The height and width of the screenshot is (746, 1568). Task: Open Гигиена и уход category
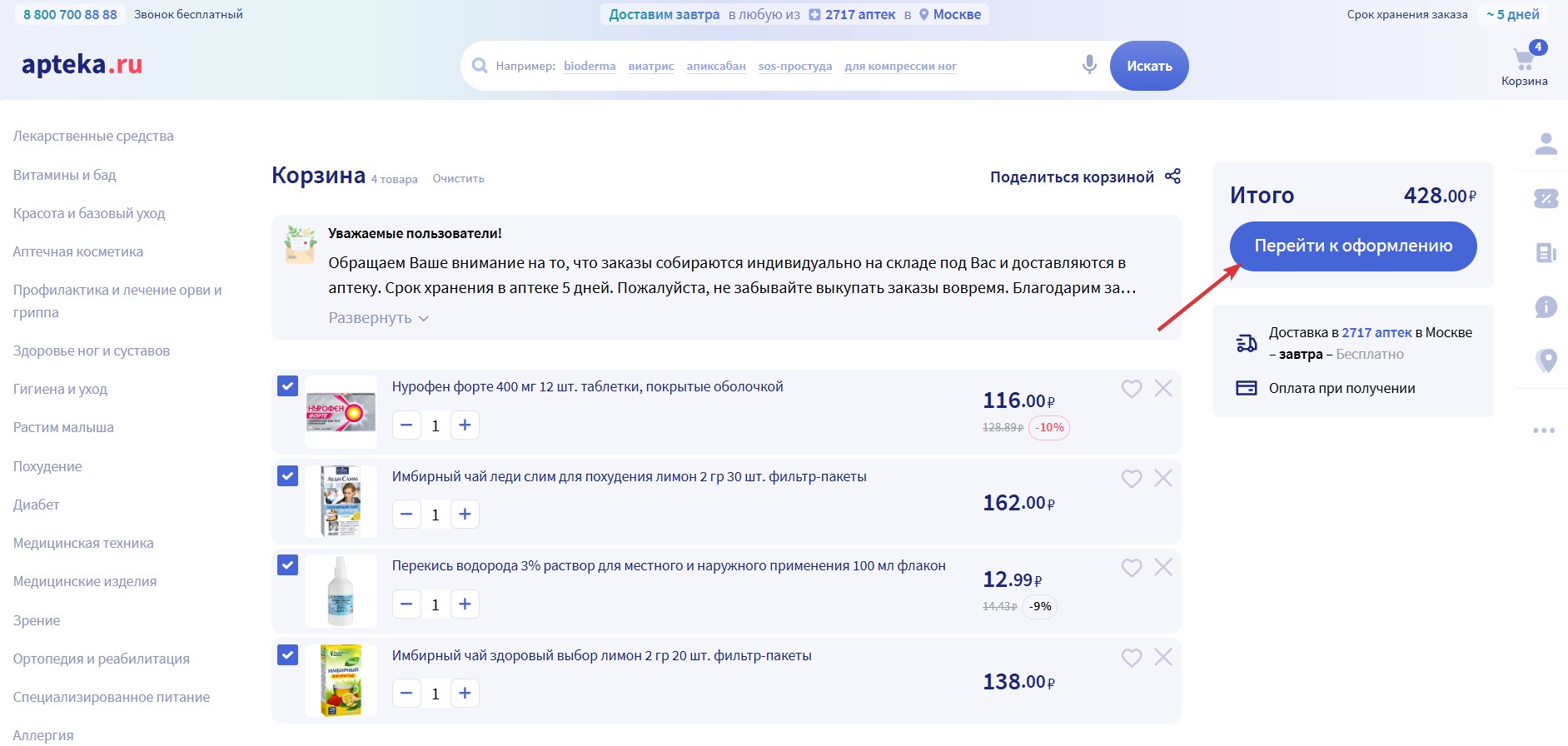click(x=60, y=389)
